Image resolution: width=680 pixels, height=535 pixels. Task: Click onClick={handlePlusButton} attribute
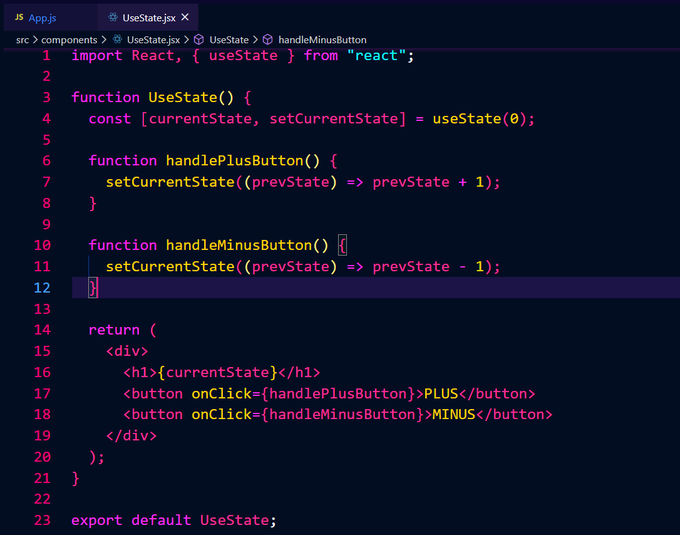pos(303,394)
